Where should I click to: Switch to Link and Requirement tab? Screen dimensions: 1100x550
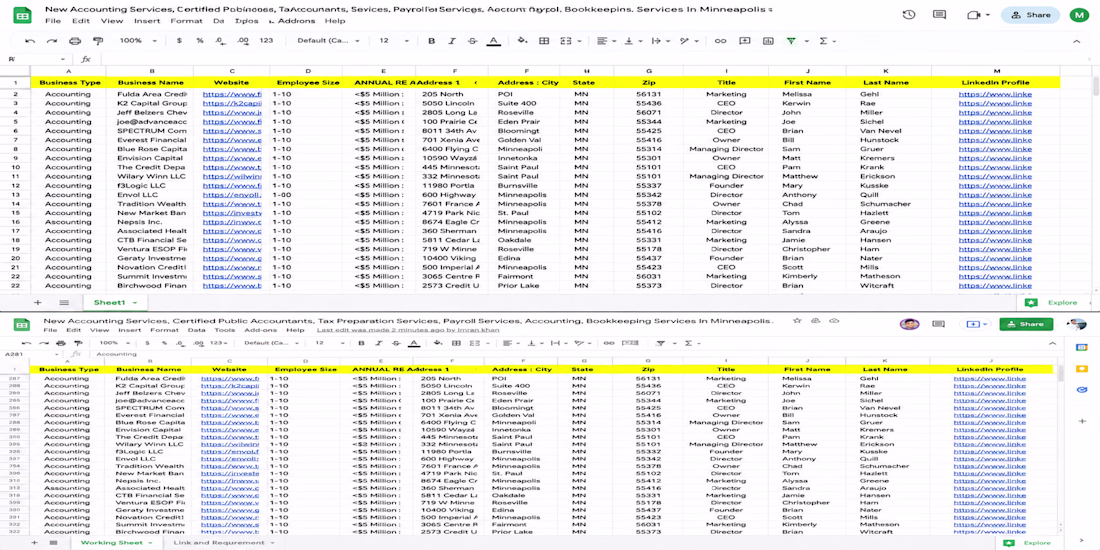click(x=217, y=542)
